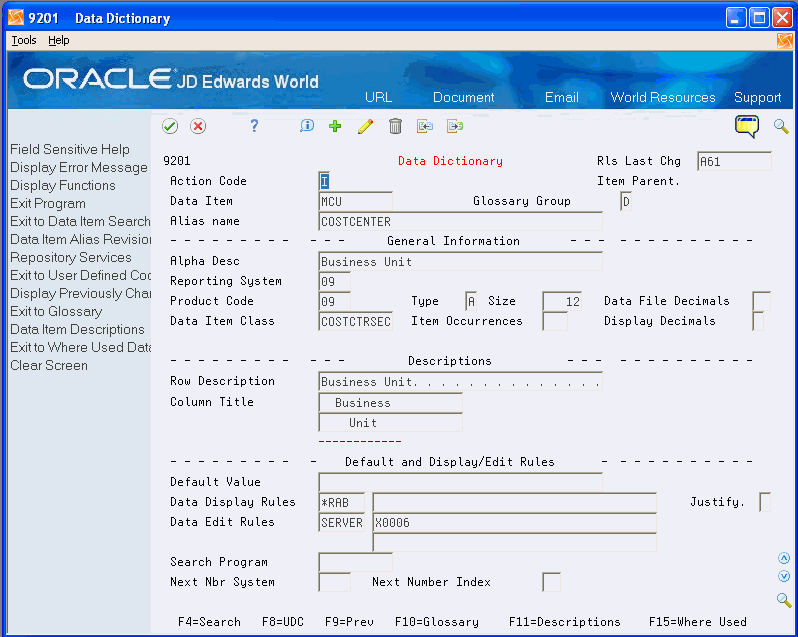This screenshot has height=637, width=798.
Task: Click Clear Screen link
Action: click(x=49, y=365)
